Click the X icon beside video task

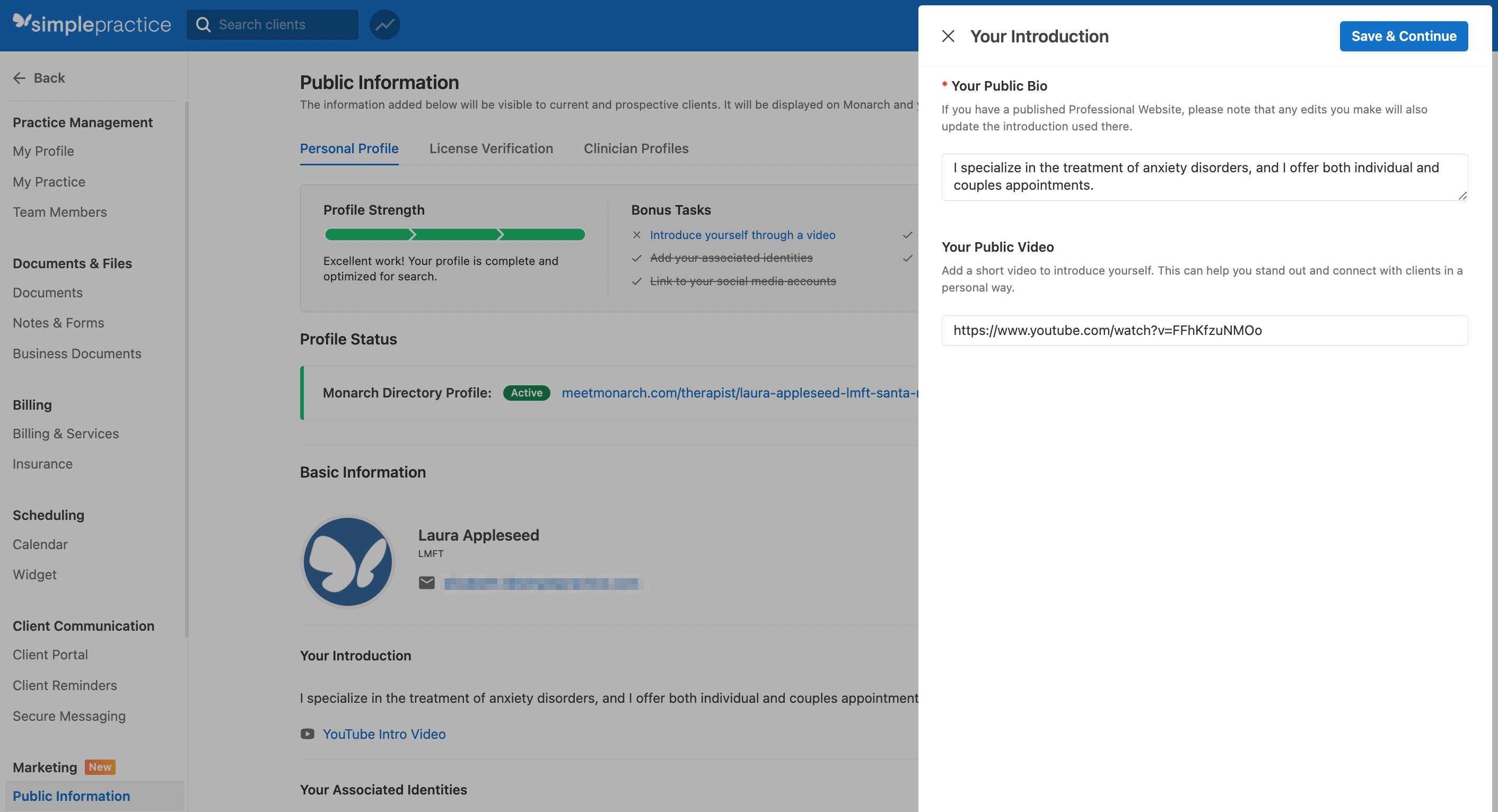point(636,235)
